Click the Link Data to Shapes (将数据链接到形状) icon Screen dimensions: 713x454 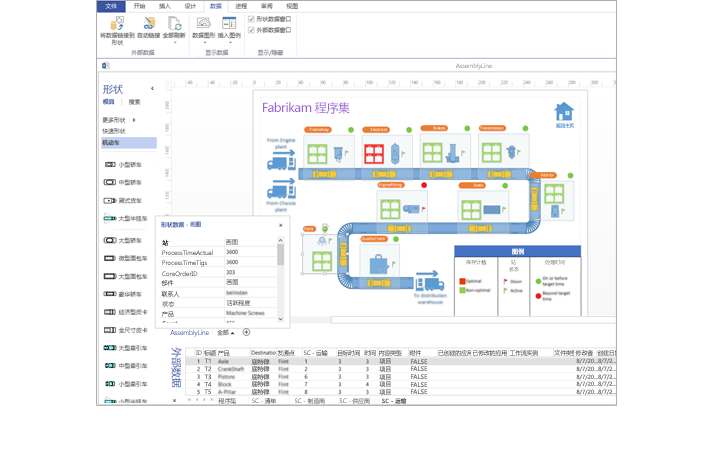[117, 24]
